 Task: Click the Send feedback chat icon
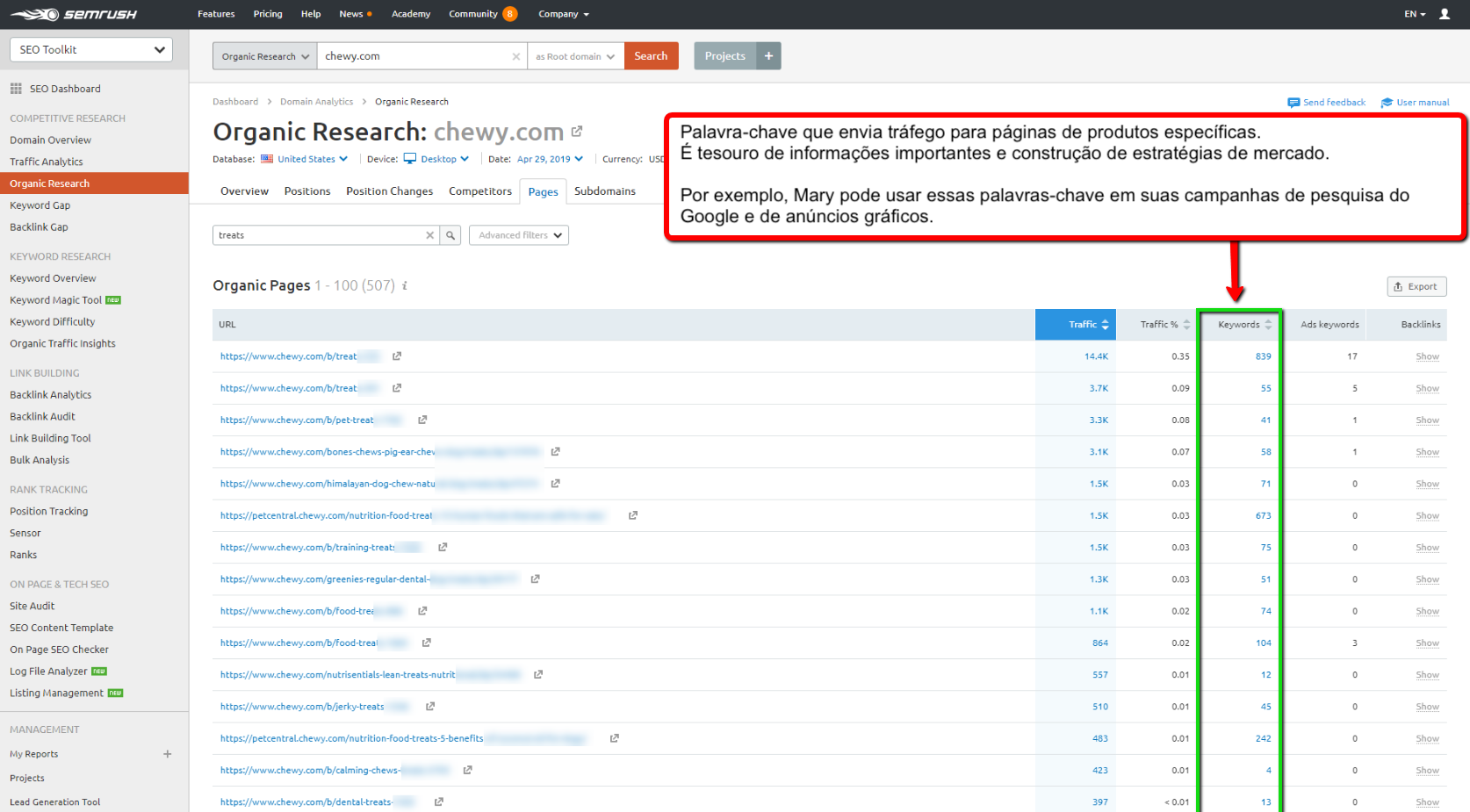coord(1293,103)
